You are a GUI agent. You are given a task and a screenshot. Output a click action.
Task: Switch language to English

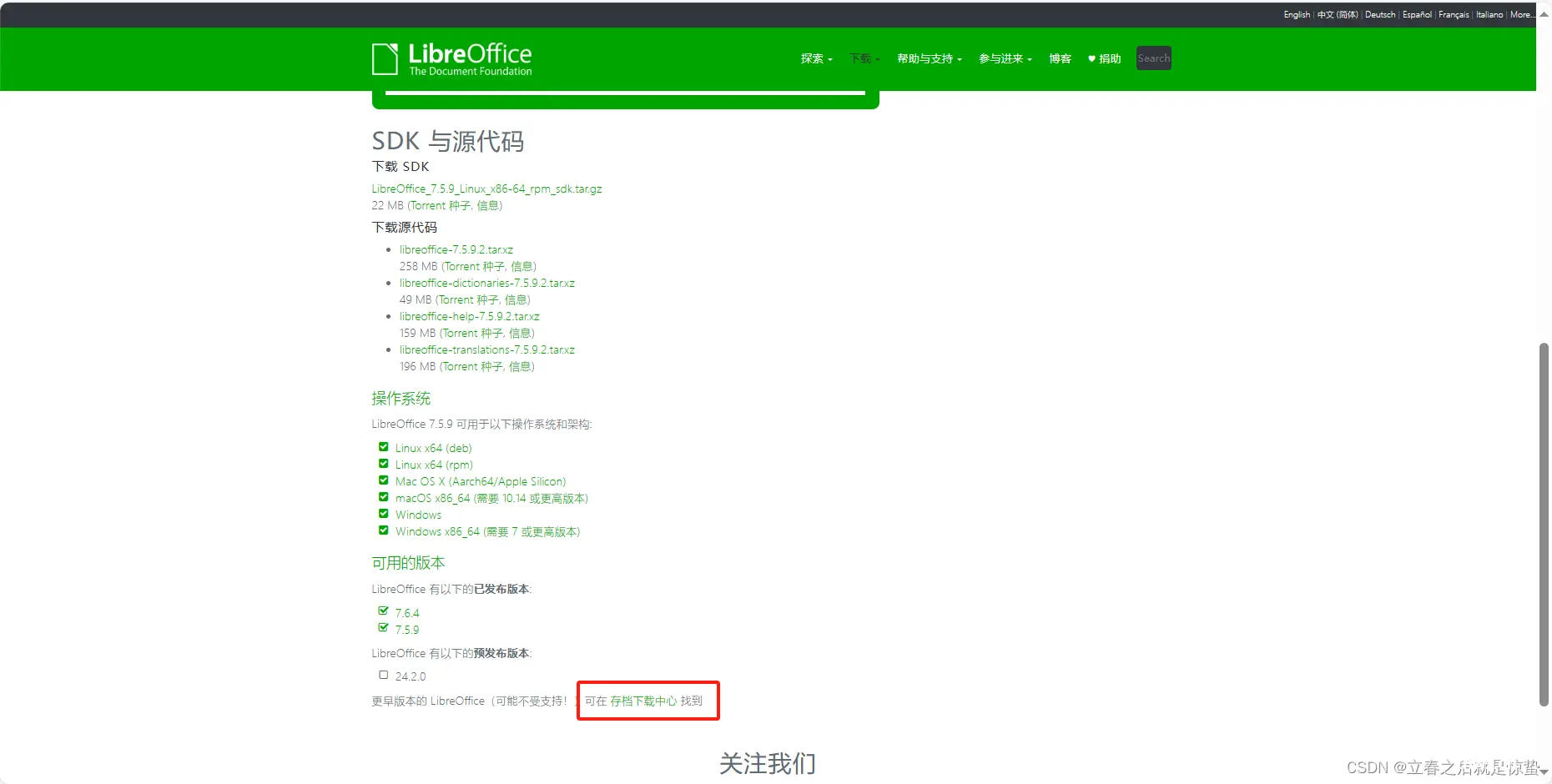click(1297, 14)
